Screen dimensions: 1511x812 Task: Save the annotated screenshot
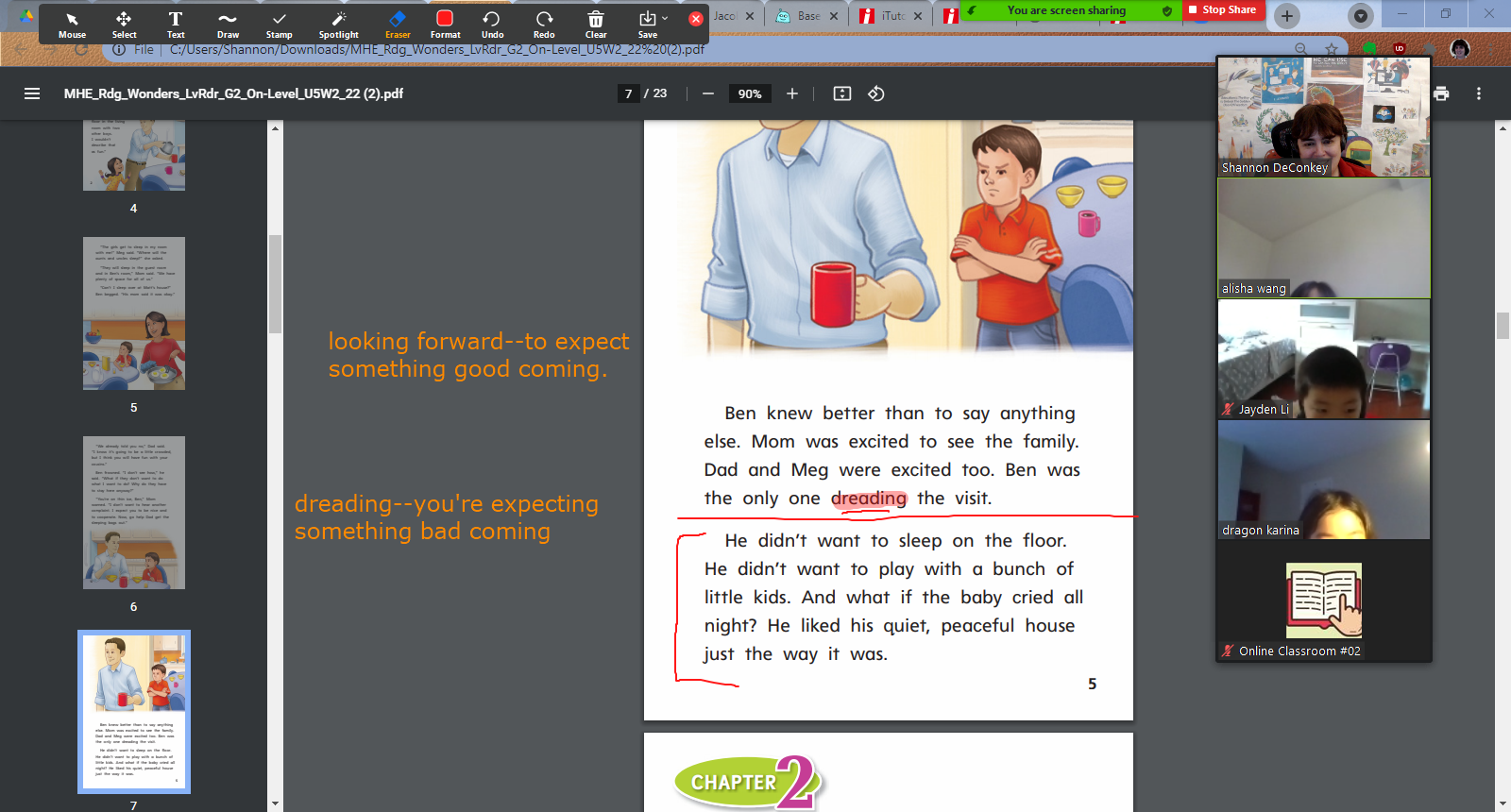click(647, 25)
